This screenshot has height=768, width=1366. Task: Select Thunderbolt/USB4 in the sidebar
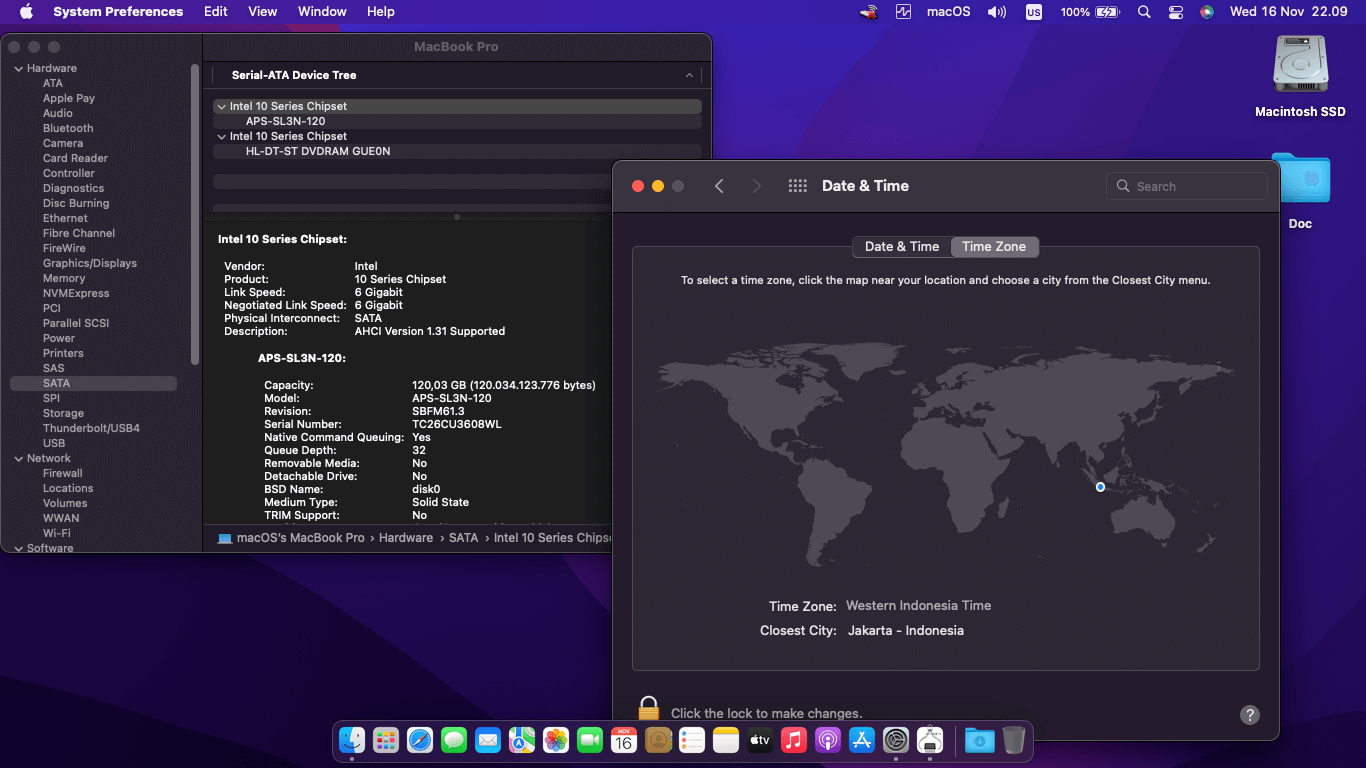pyautogui.click(x=91, y=428)
